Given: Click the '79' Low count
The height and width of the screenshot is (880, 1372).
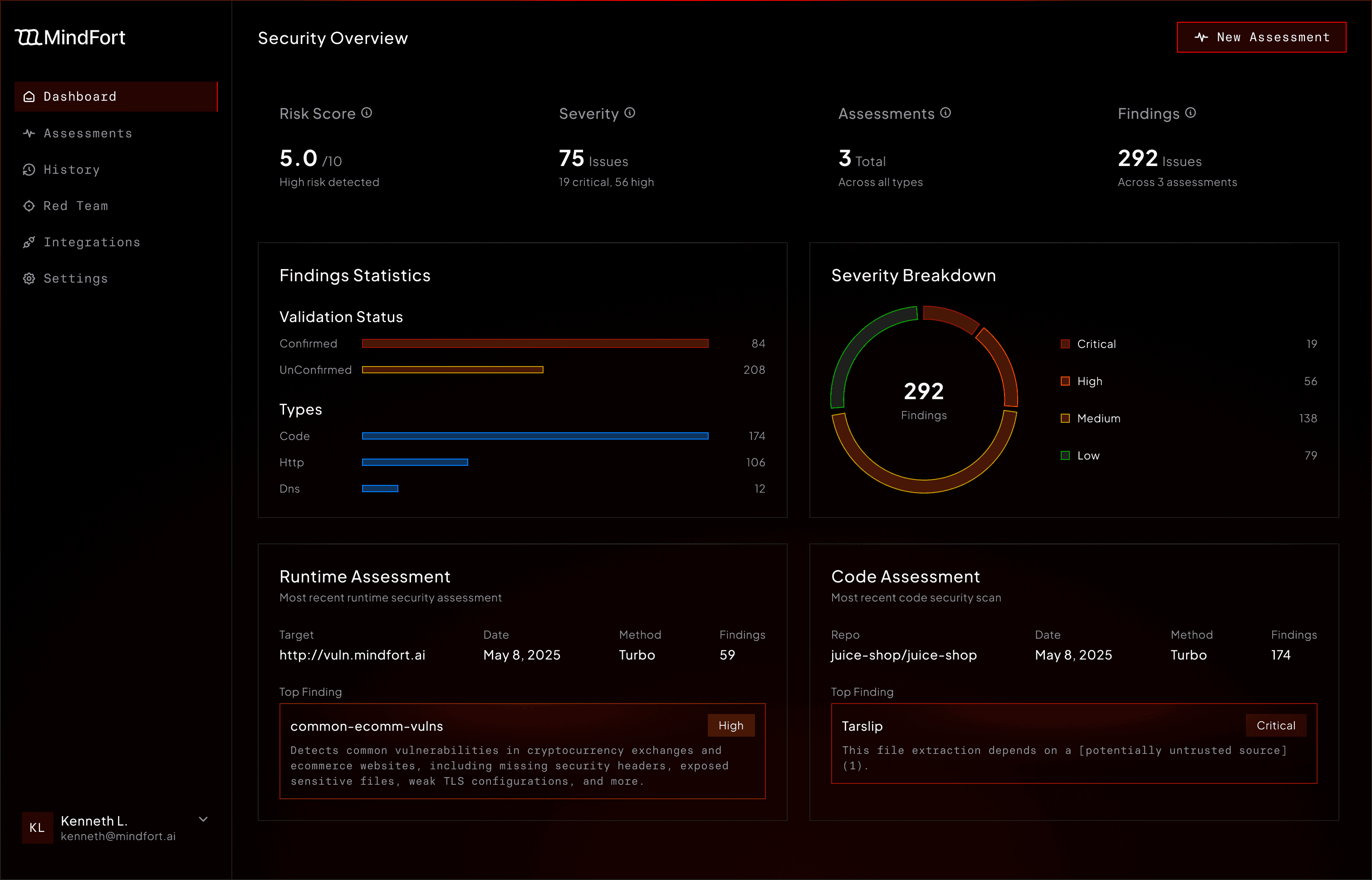Looking at the screenshot, I should point(1311,455).
